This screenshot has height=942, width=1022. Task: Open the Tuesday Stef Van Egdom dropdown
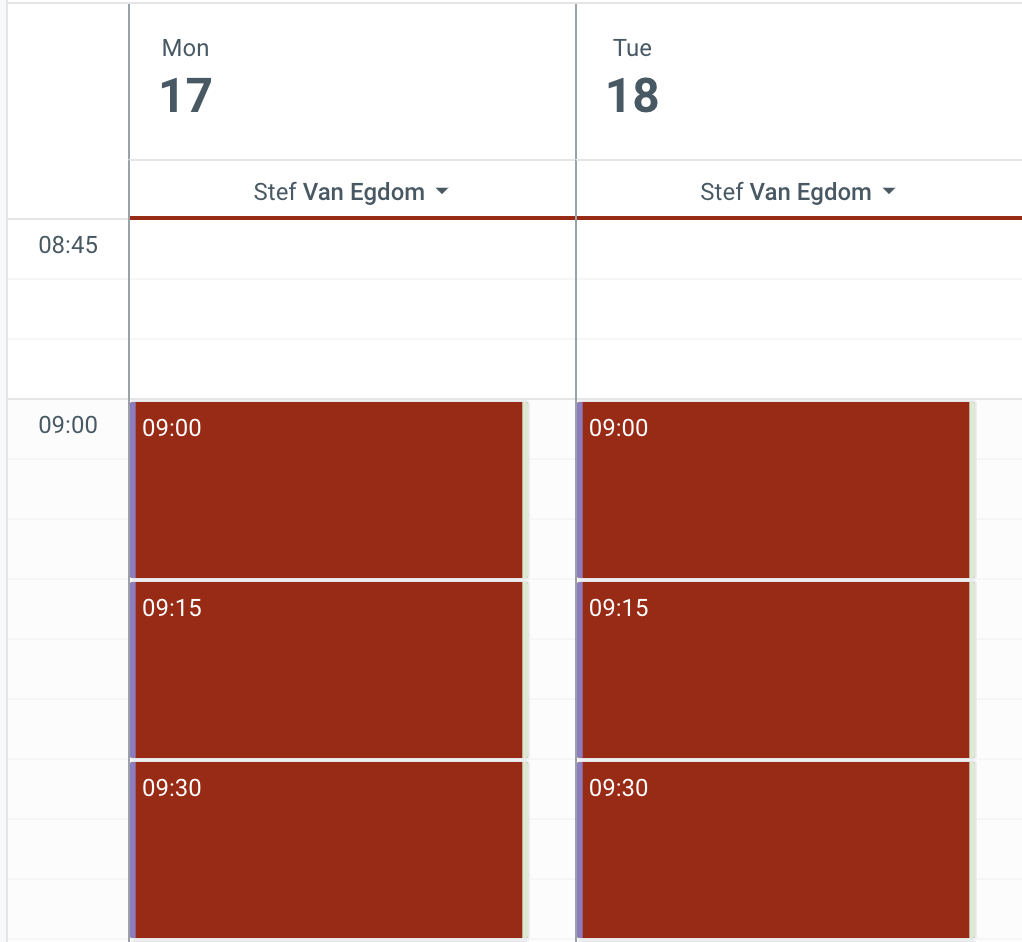[x=798, y=192]
